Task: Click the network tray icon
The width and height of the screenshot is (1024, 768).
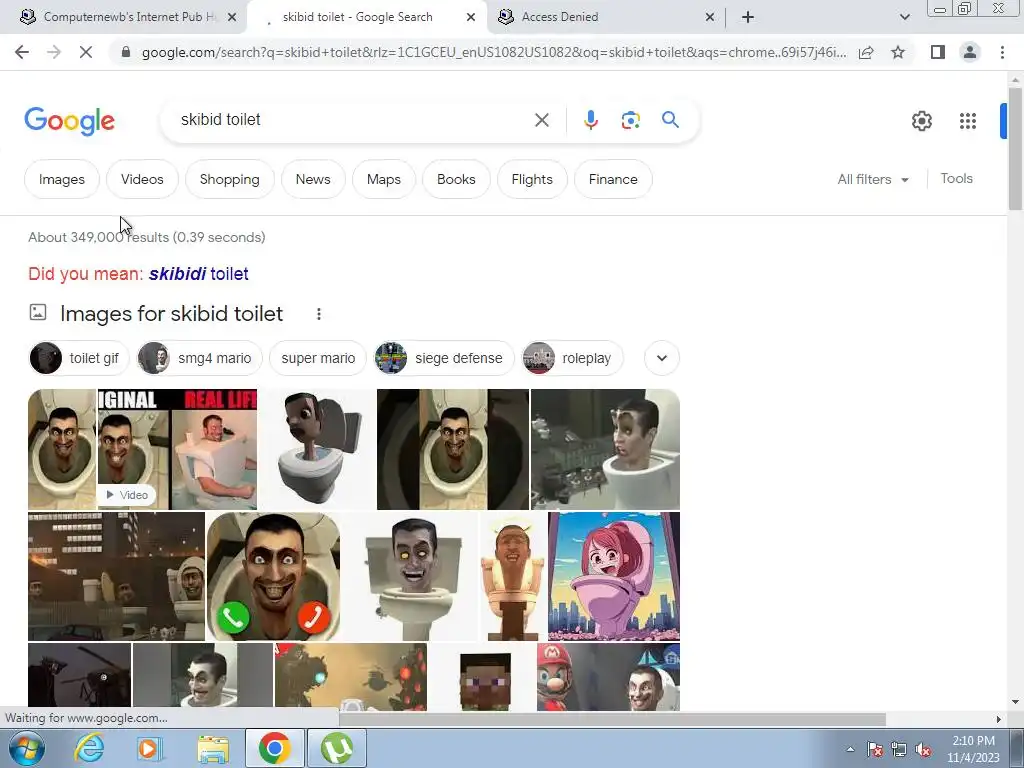Action: coord(899,750)
